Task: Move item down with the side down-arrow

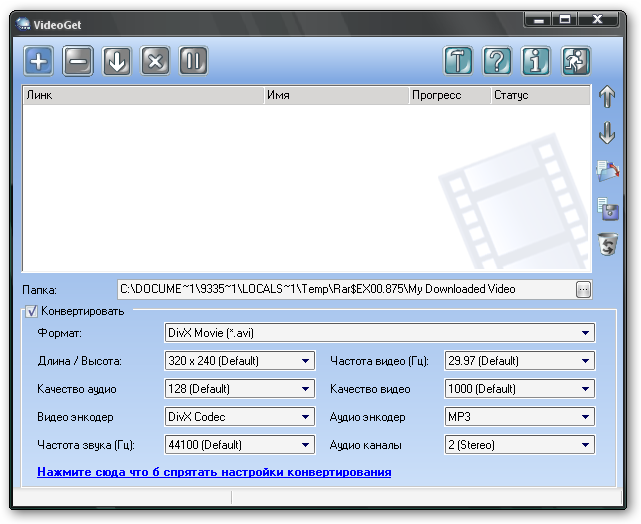Action: pos(607,133)
